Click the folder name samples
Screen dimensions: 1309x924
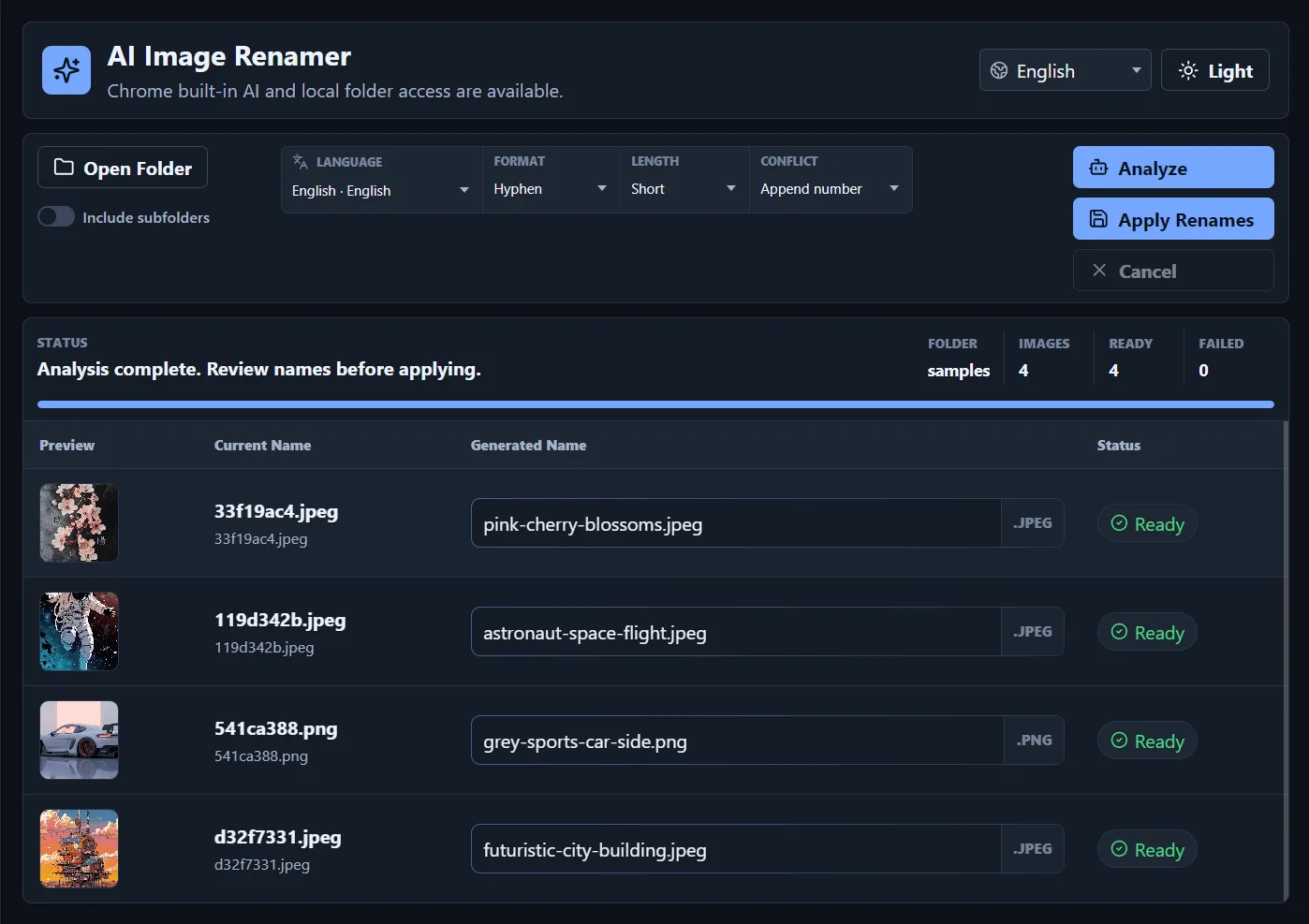pos(959,371)
